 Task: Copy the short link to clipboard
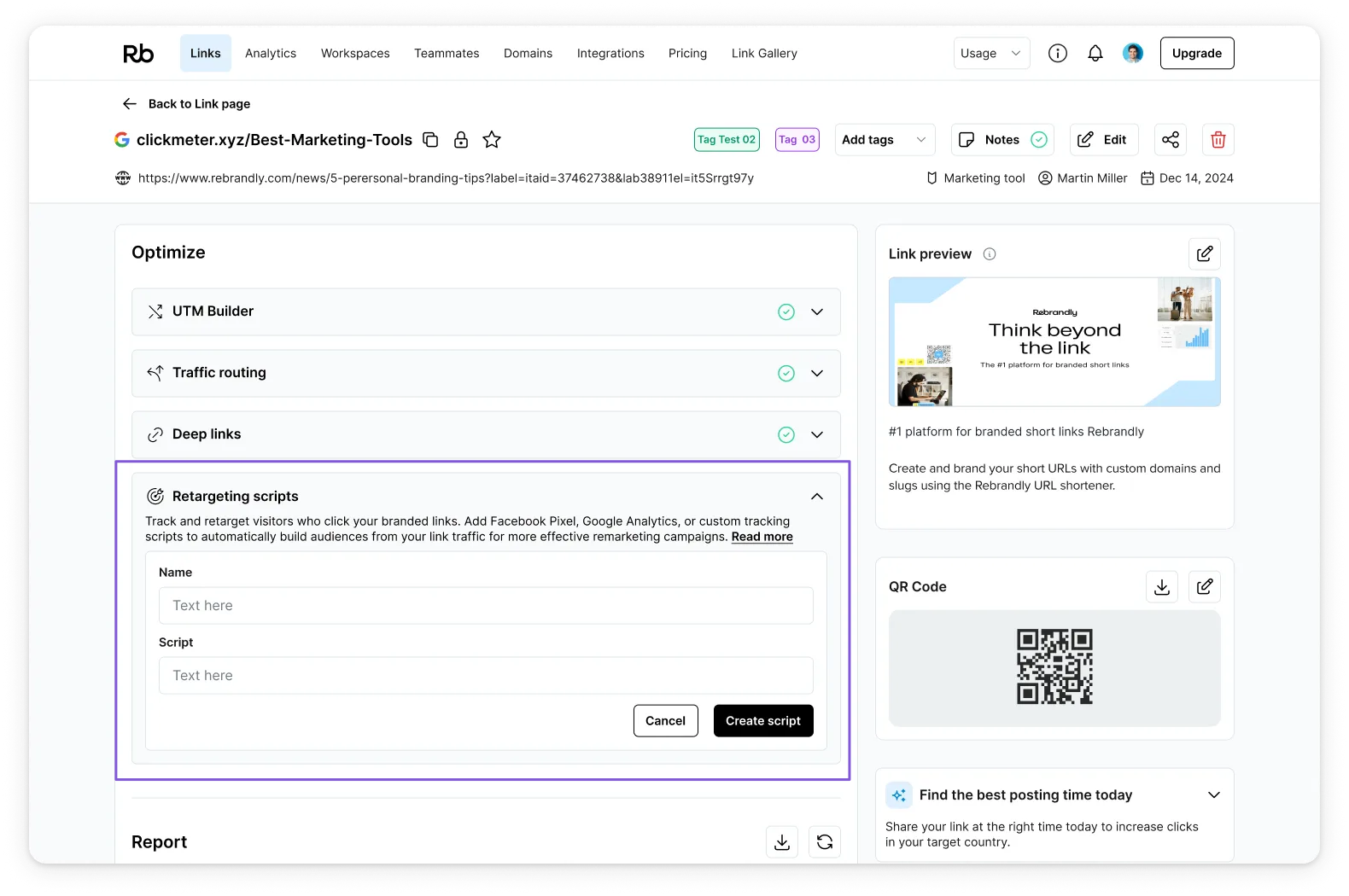pos(431,140)
